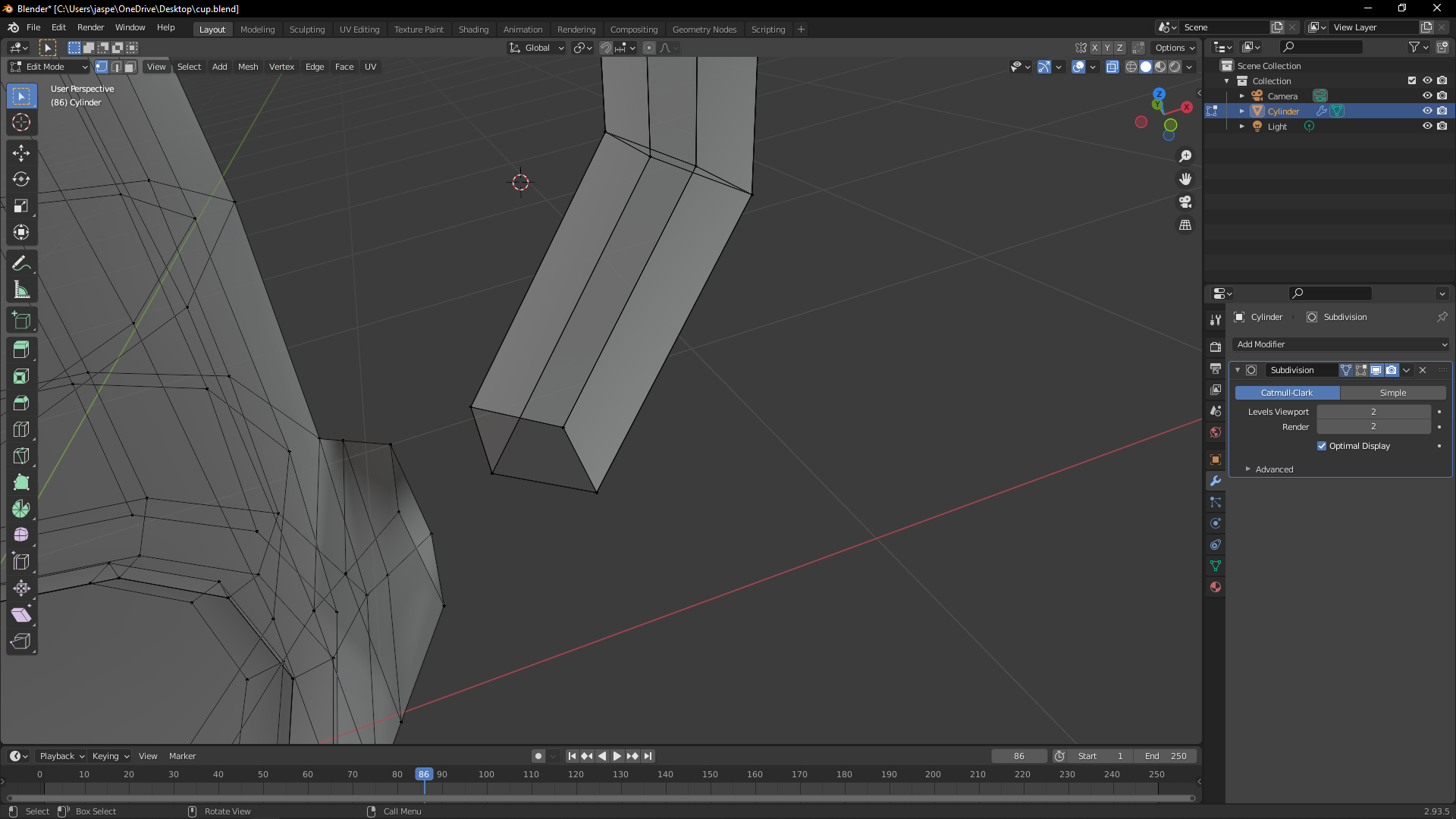This screenshot has height=819, width=1456.
Task: Switch to face select mode
Action: click(x=130, y=67)
